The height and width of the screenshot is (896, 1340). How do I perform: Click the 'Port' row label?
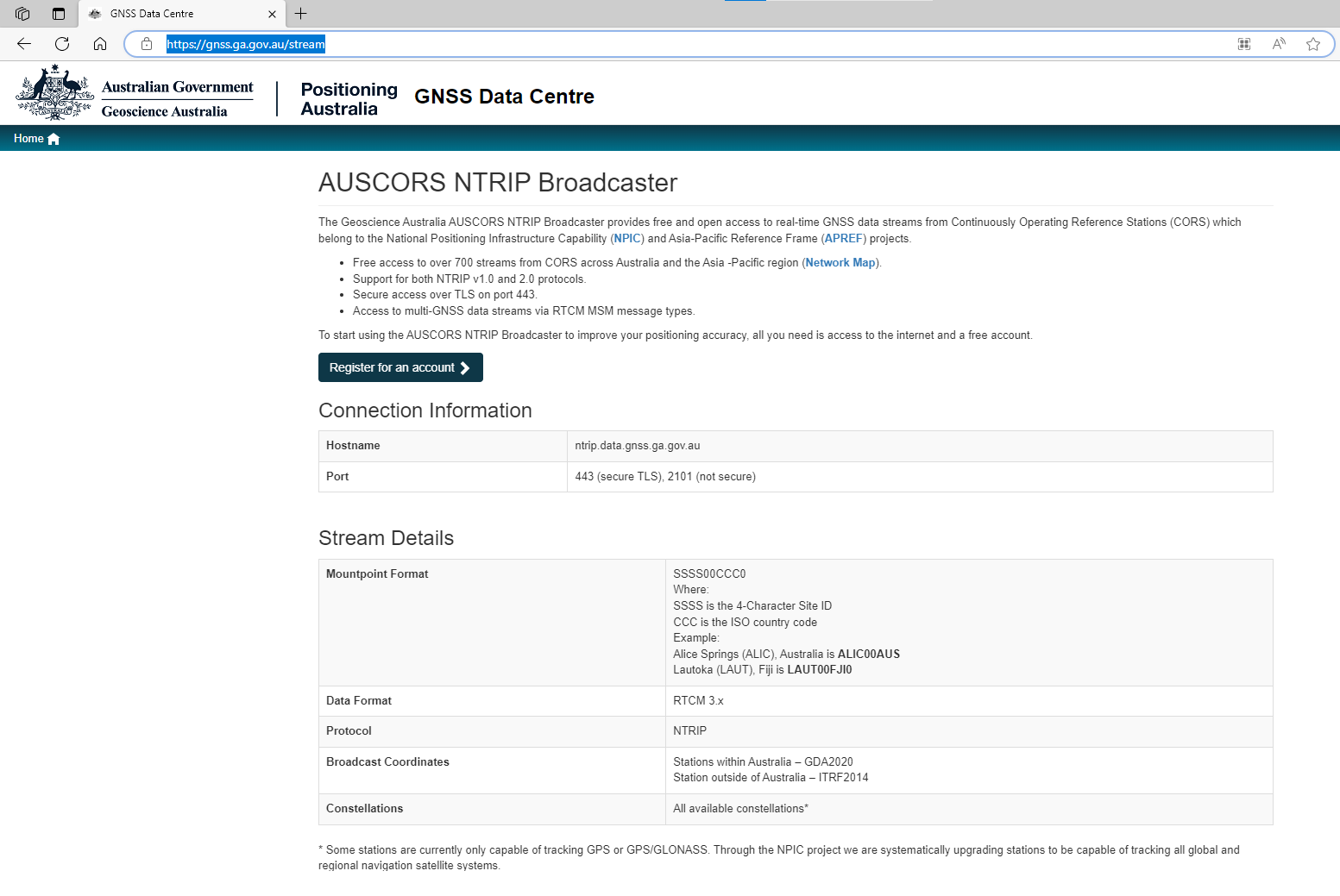click(x=337, y=477)
